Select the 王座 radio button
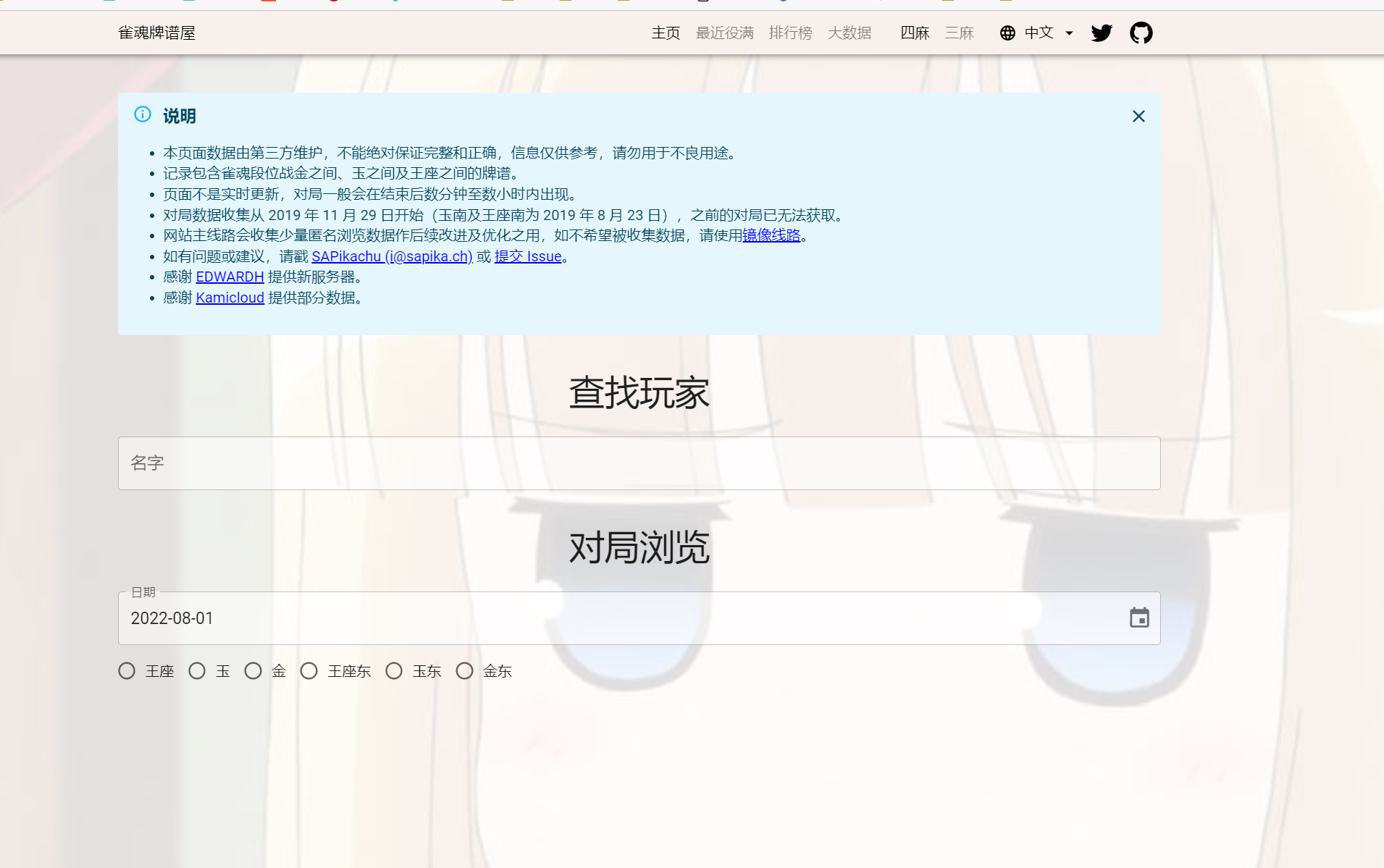This screenshot has width=1384, height=868. [127, 671]
